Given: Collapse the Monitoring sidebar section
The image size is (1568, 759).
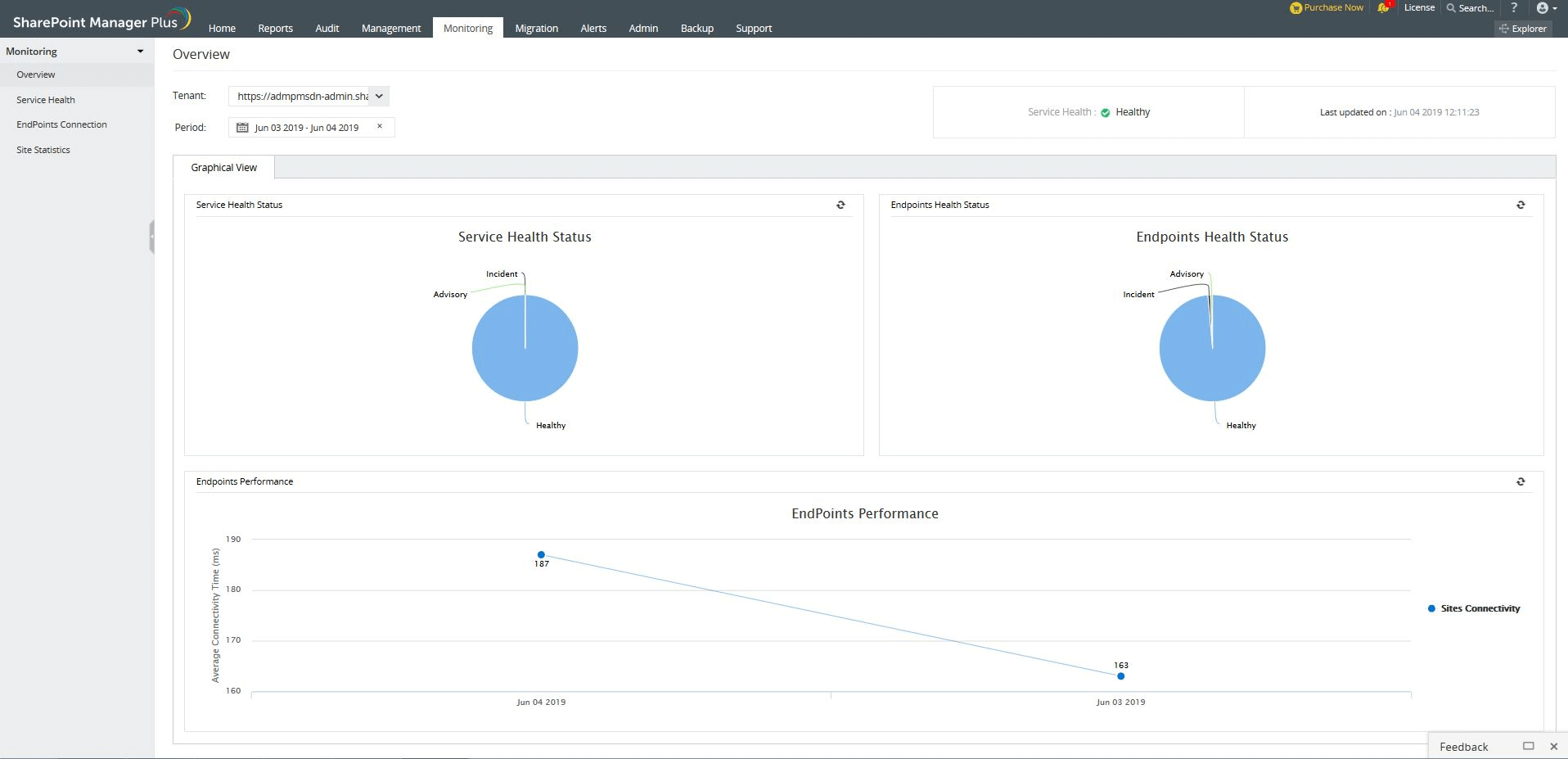Looking at the screenshot, I should [140, 52].
